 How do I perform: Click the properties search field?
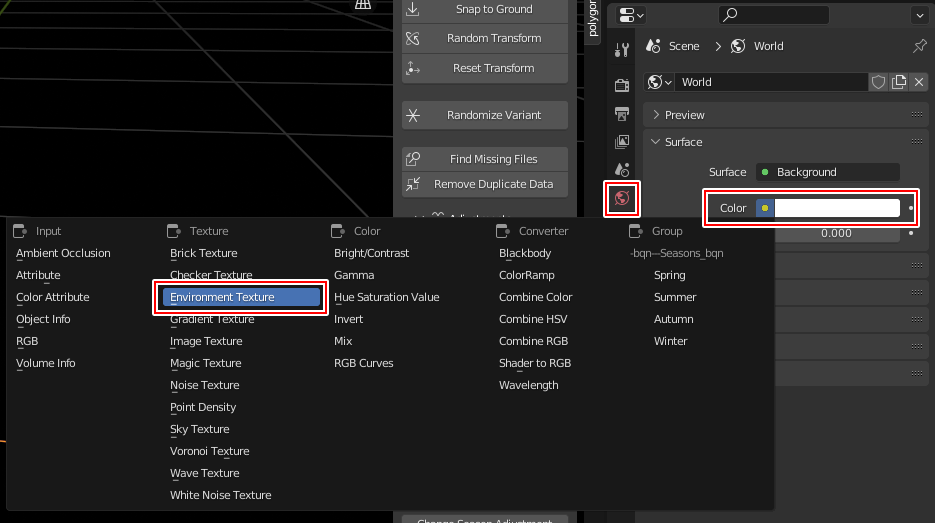(x=774, y=15)
